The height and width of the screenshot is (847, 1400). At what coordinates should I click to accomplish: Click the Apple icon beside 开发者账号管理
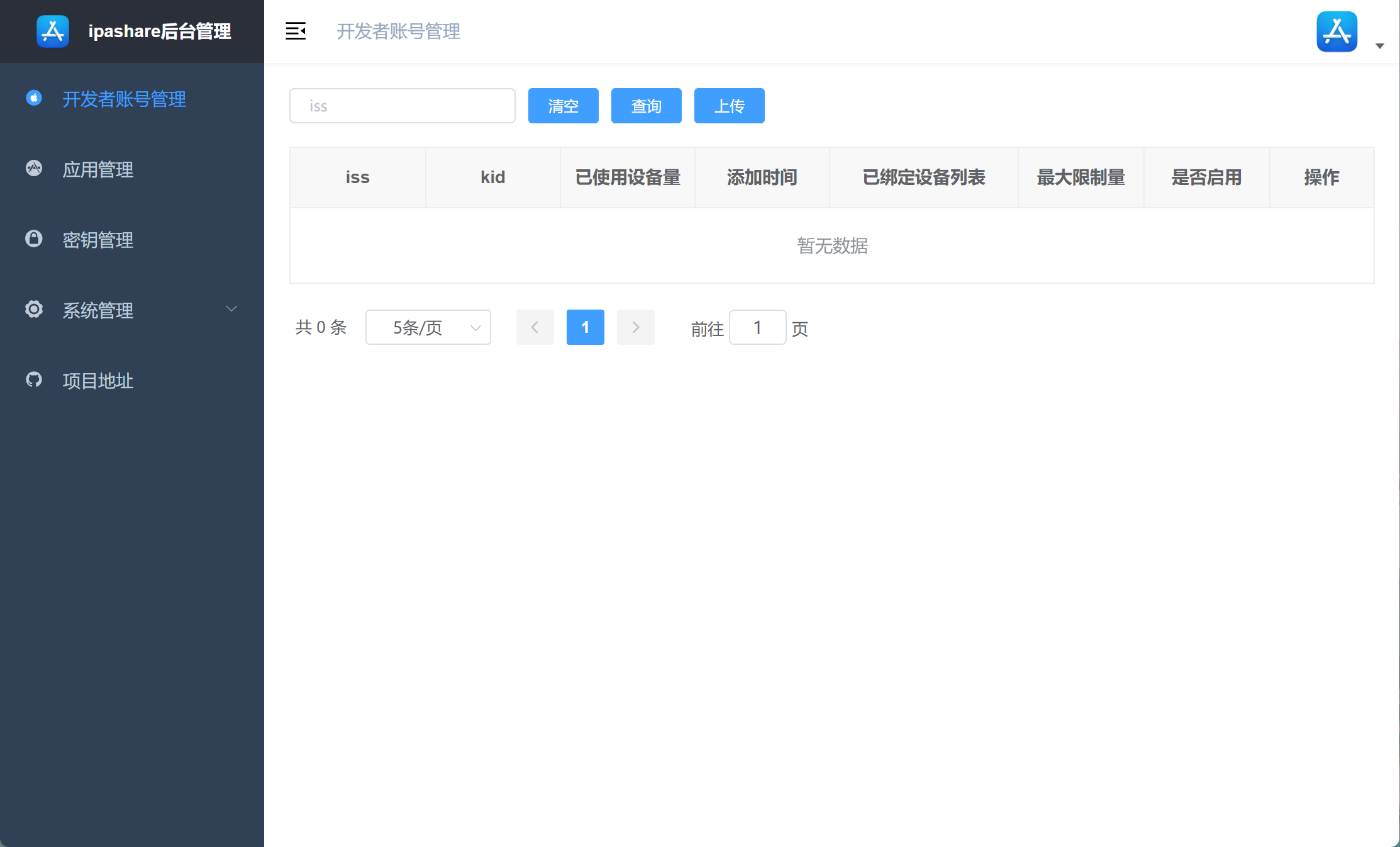pos(34,98)
